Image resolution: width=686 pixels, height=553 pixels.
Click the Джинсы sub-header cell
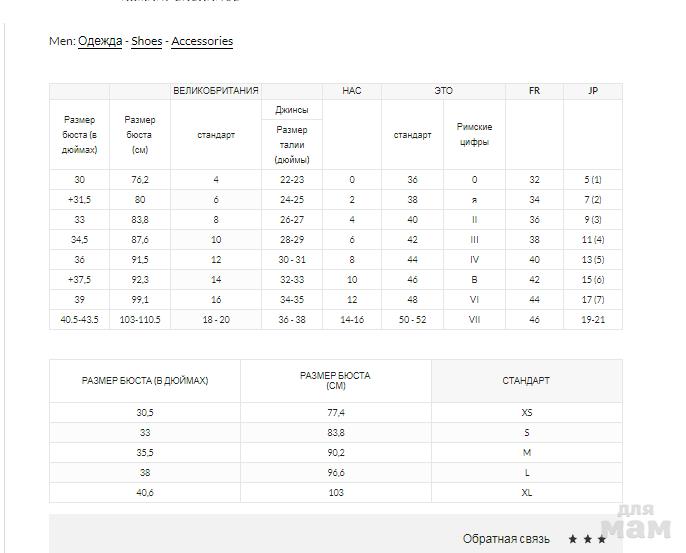(292, 110)
